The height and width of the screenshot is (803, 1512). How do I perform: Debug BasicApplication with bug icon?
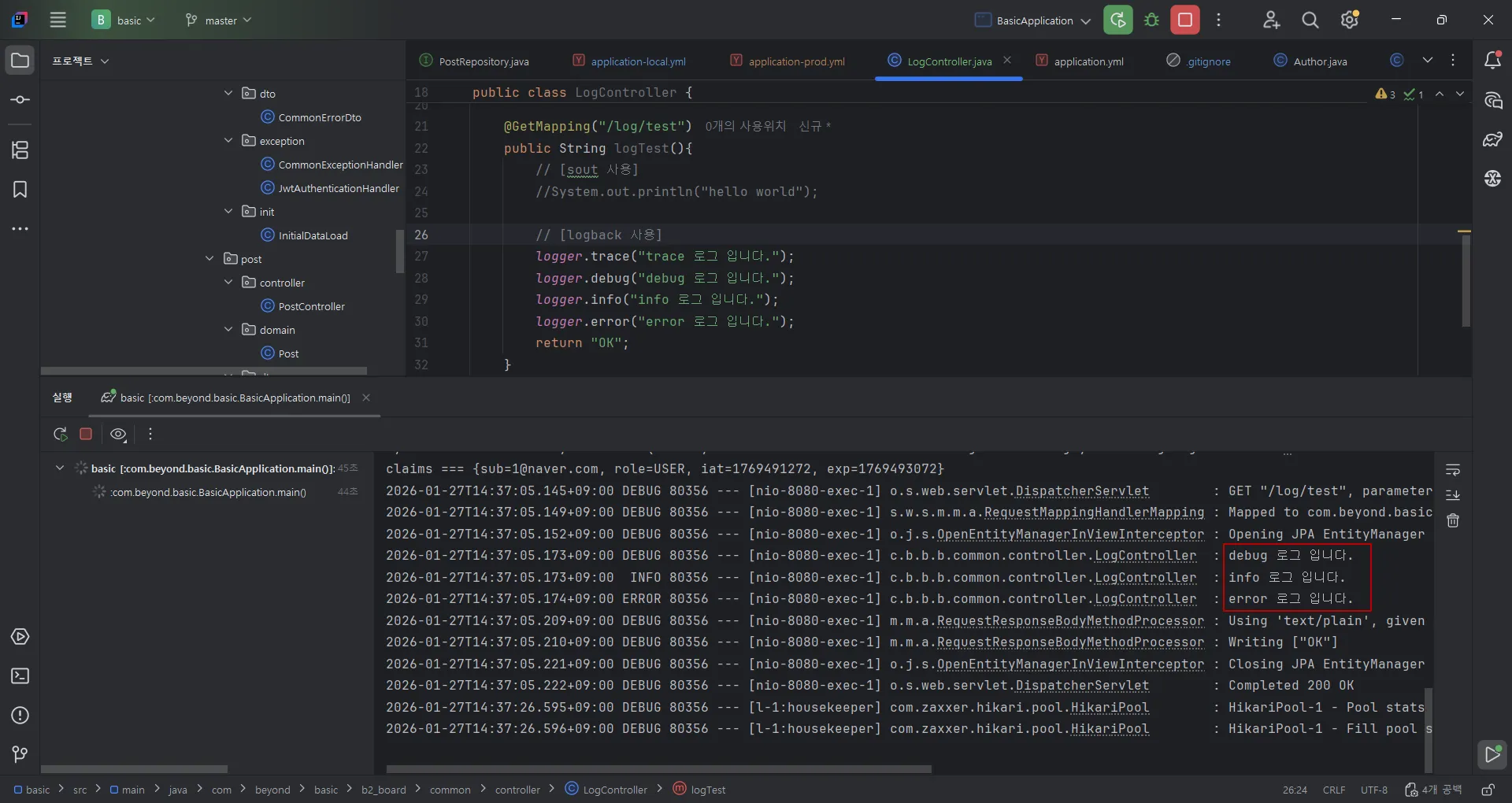click(x=1151, y=20)
